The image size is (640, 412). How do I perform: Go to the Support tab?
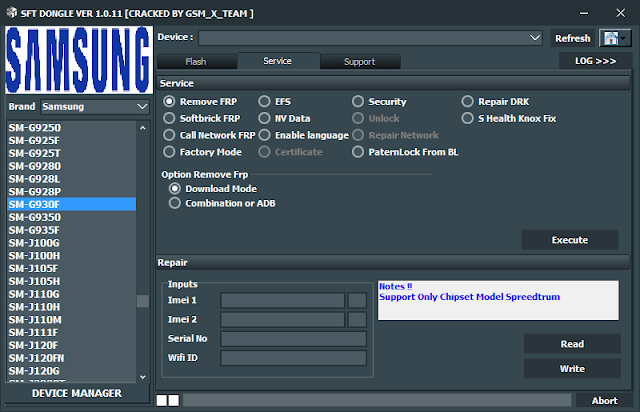tap(360, 62)
